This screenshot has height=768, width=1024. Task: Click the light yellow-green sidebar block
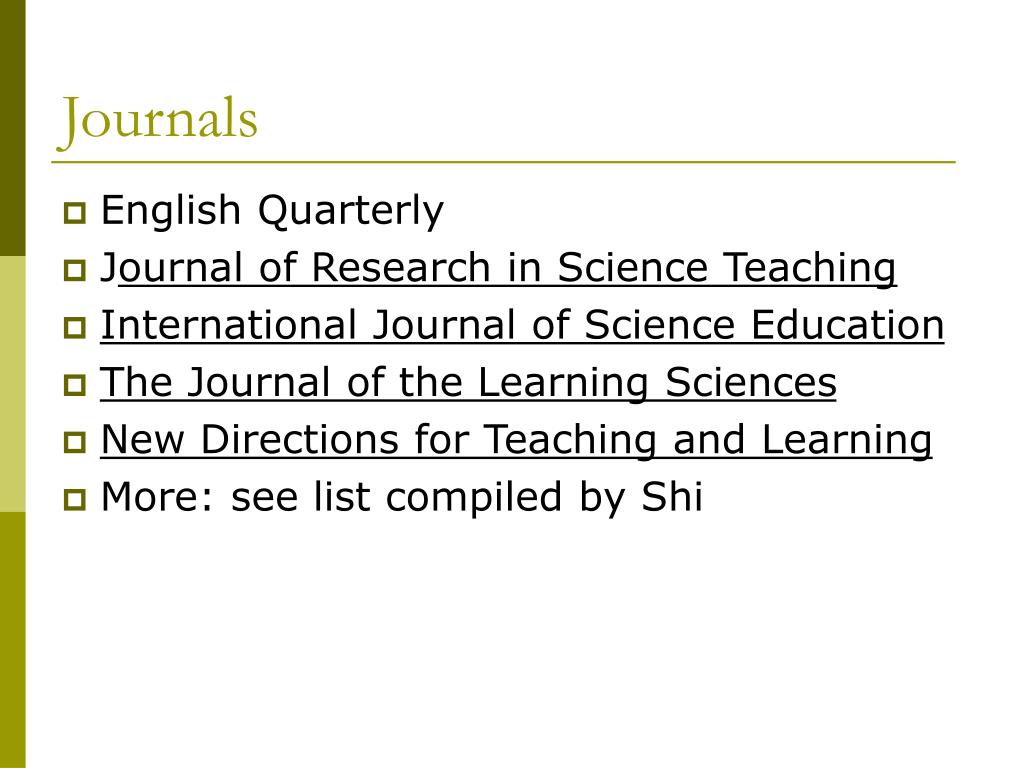(12, 384)
